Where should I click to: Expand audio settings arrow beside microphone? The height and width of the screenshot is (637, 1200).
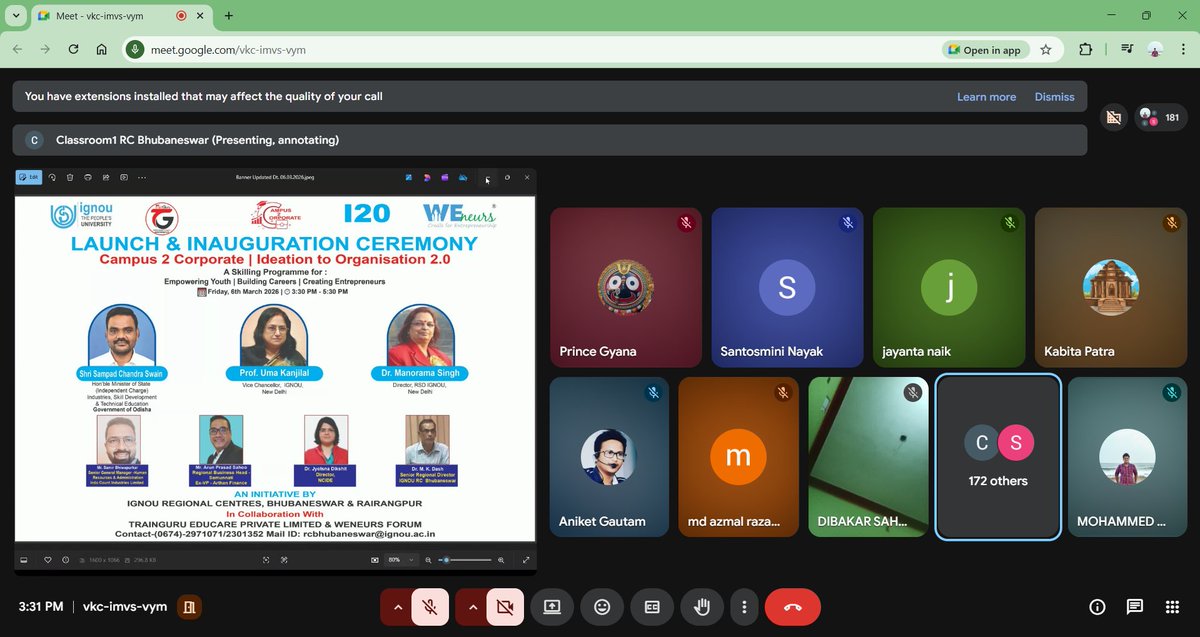[397, 606]
